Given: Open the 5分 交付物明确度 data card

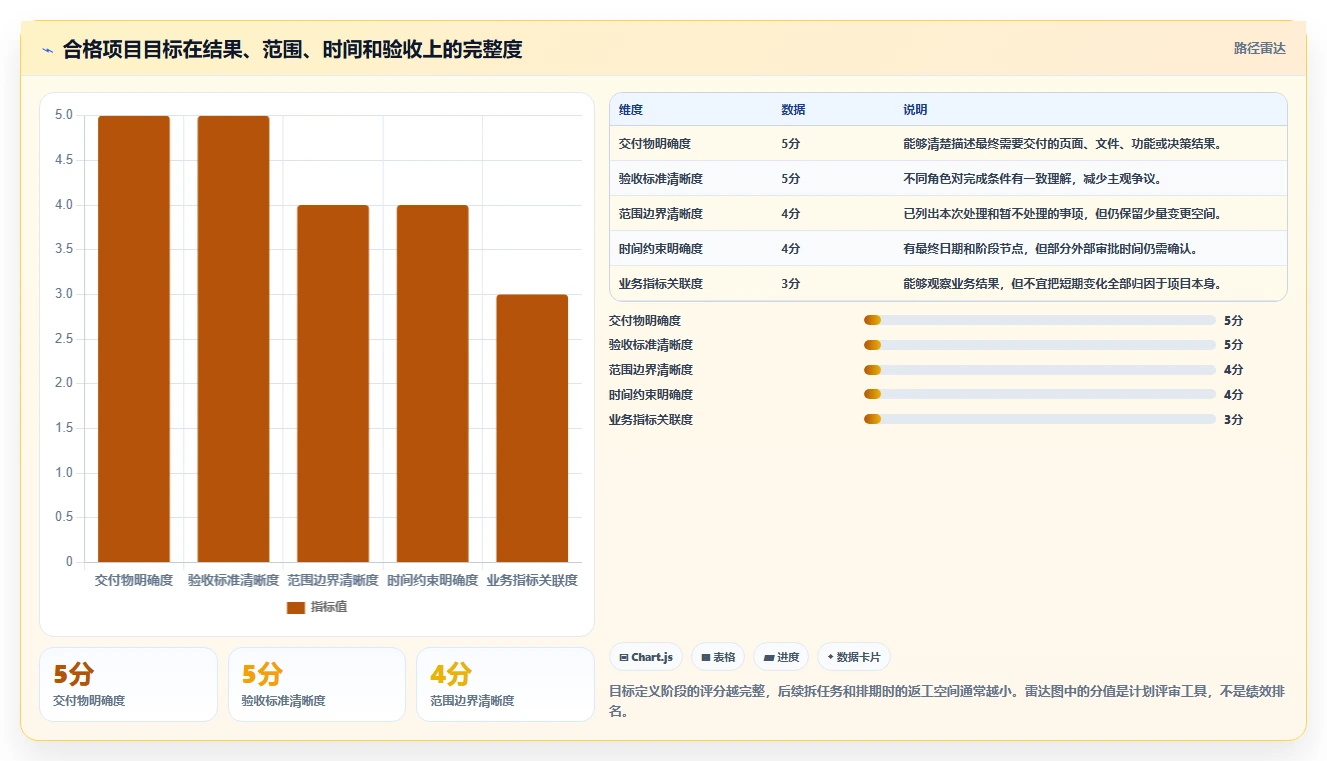Looking at the screenshot, I should (x=128, y=684).
